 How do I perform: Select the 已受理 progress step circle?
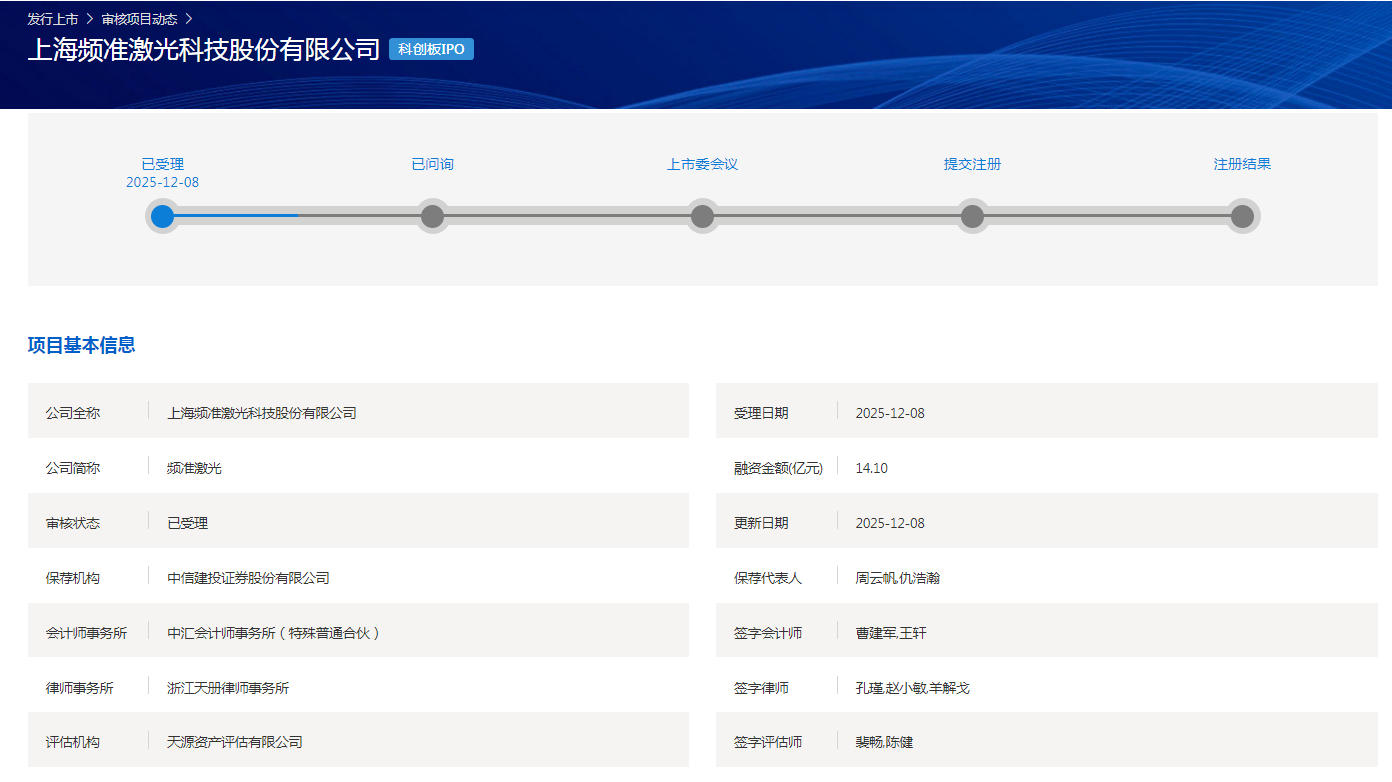tap(162, 216)
